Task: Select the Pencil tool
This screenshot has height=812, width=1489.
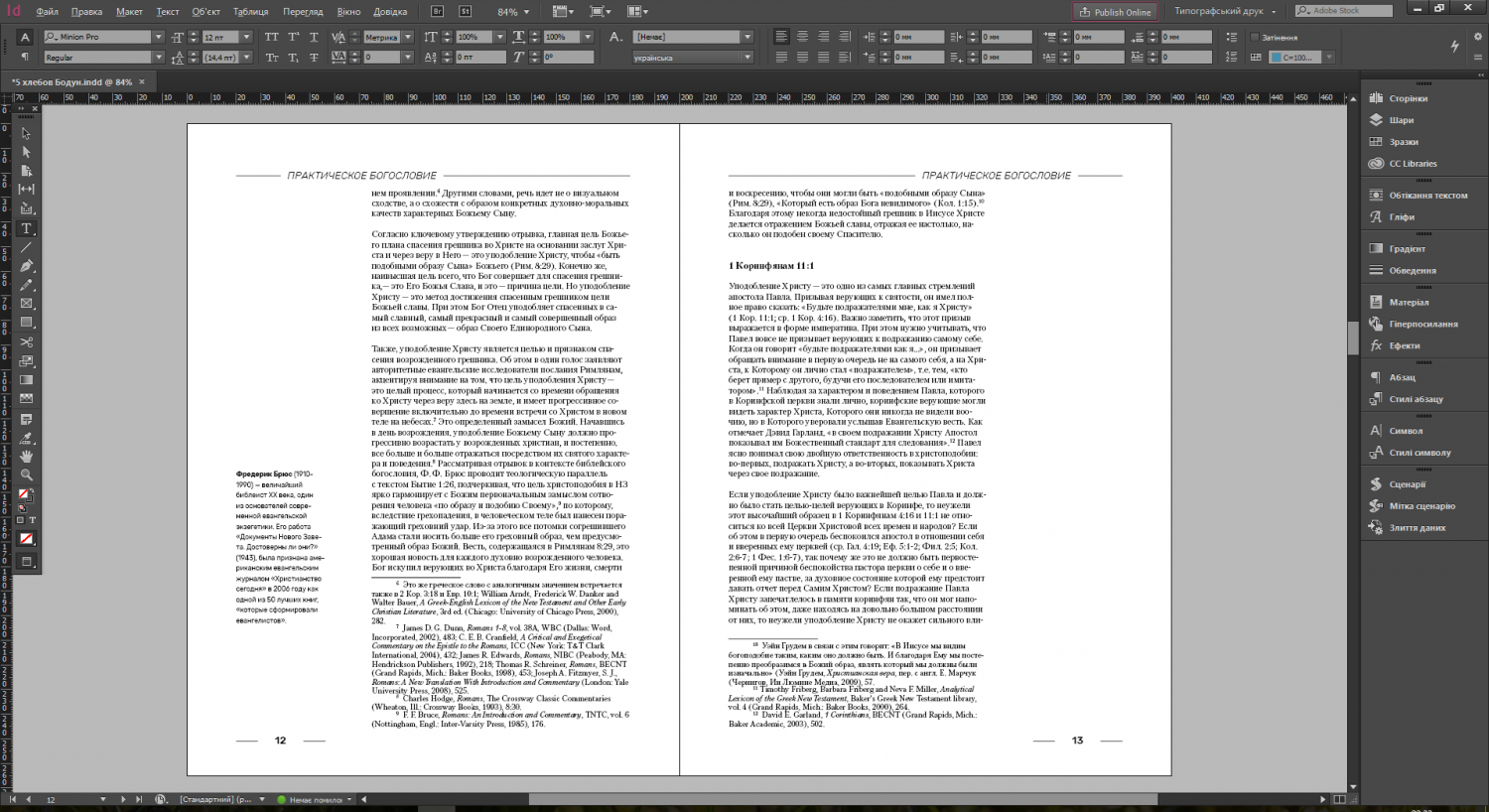Action: [x=26, y=285]
